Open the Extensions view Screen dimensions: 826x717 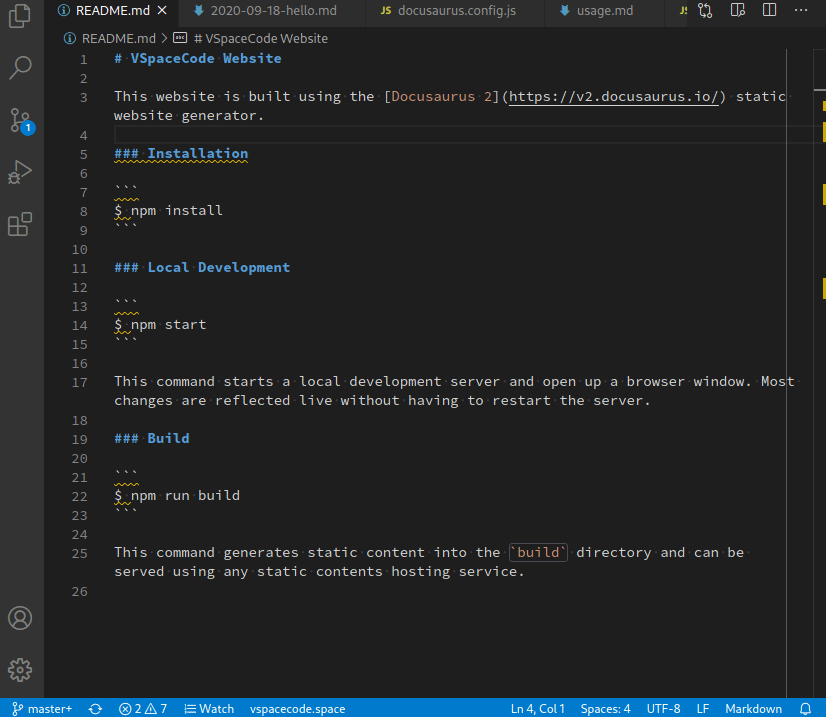(x=20, y=224)
